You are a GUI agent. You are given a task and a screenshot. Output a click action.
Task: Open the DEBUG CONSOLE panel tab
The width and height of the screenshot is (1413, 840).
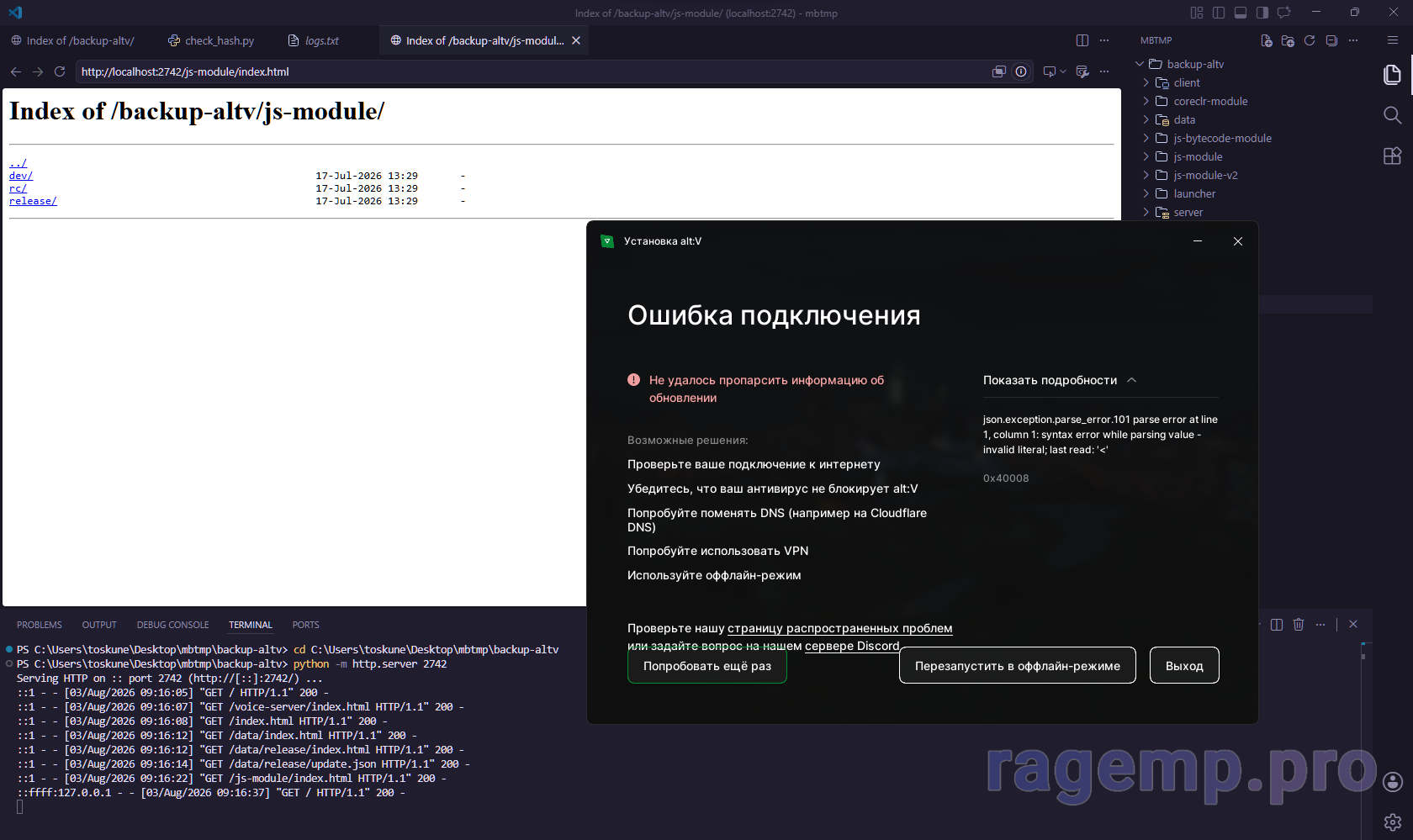[172, 625]
